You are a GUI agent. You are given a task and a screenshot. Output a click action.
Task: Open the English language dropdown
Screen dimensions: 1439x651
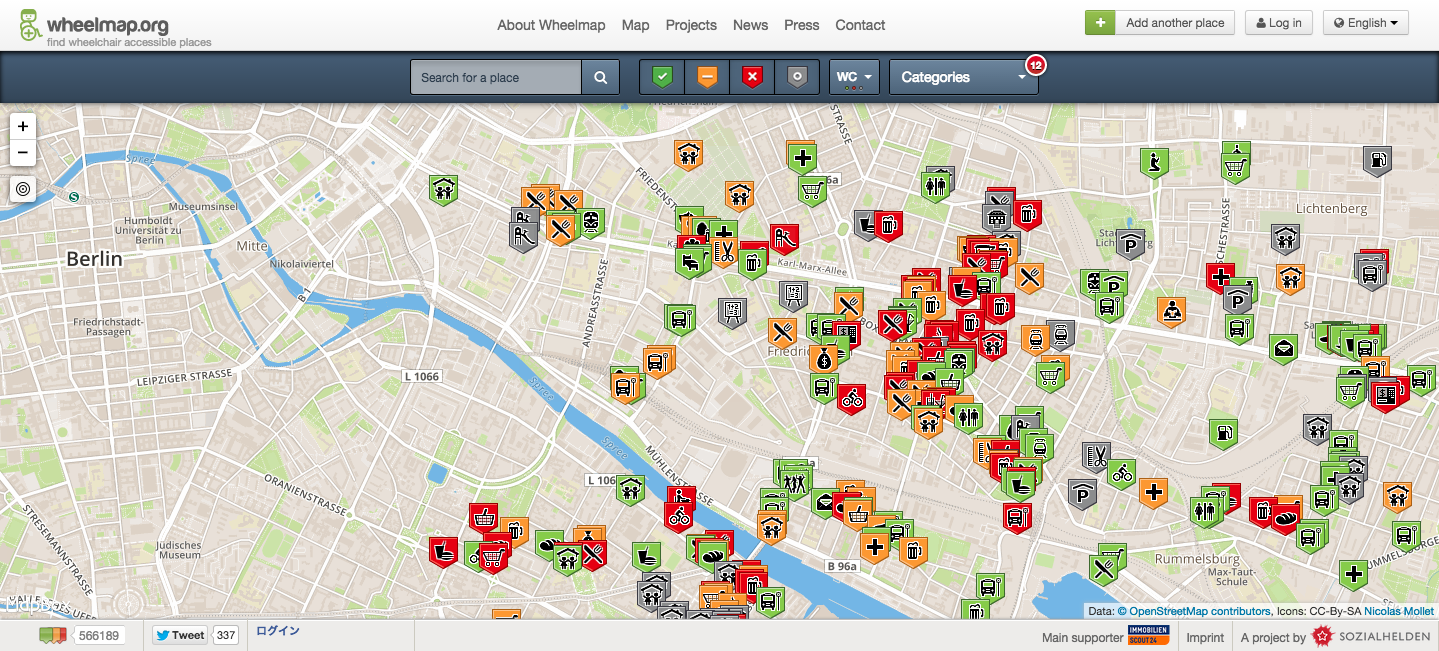pyautogui.click(x=1365, y=23)
